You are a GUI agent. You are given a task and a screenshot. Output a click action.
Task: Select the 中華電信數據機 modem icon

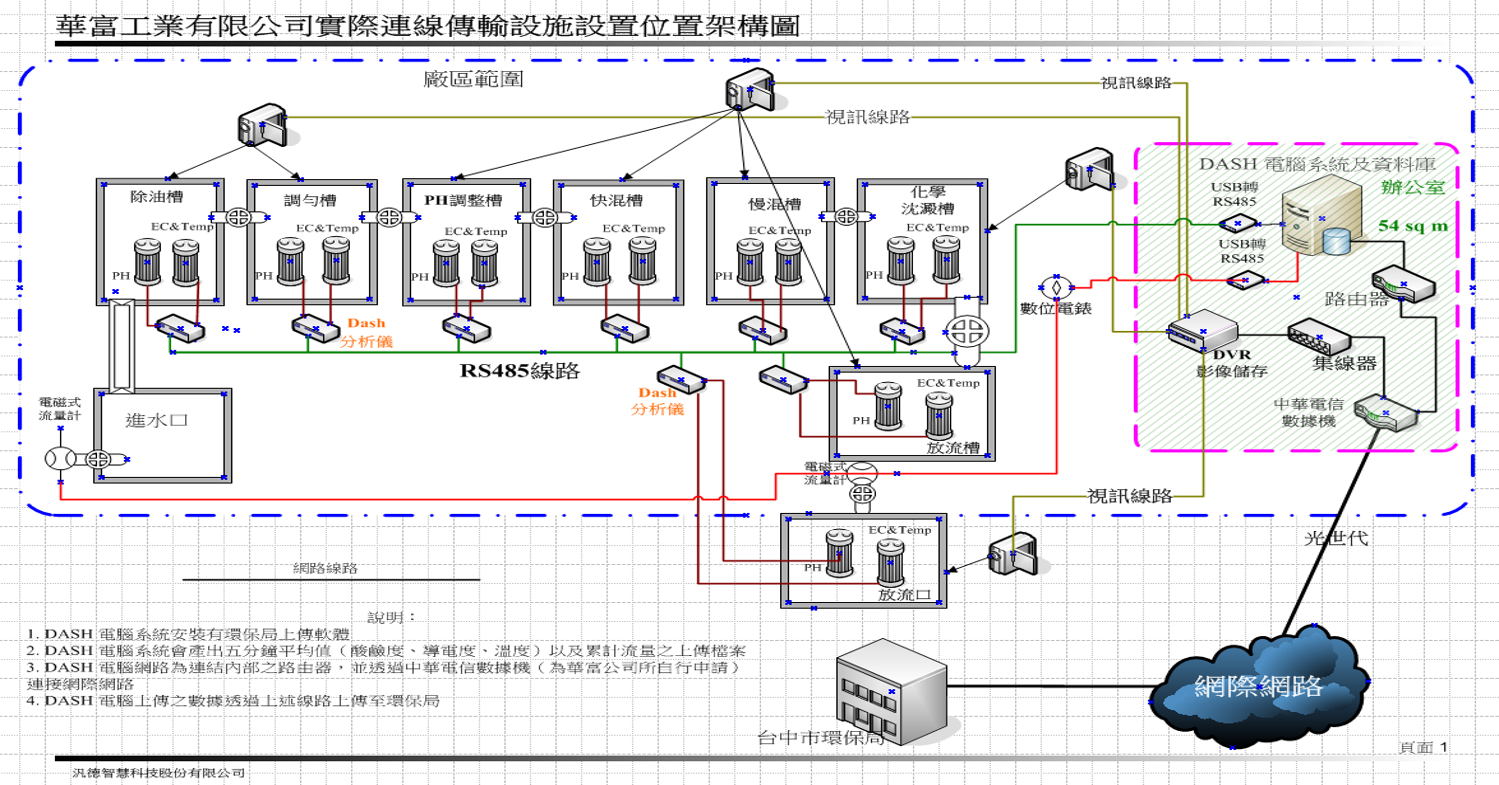(x=1385, y=413)
